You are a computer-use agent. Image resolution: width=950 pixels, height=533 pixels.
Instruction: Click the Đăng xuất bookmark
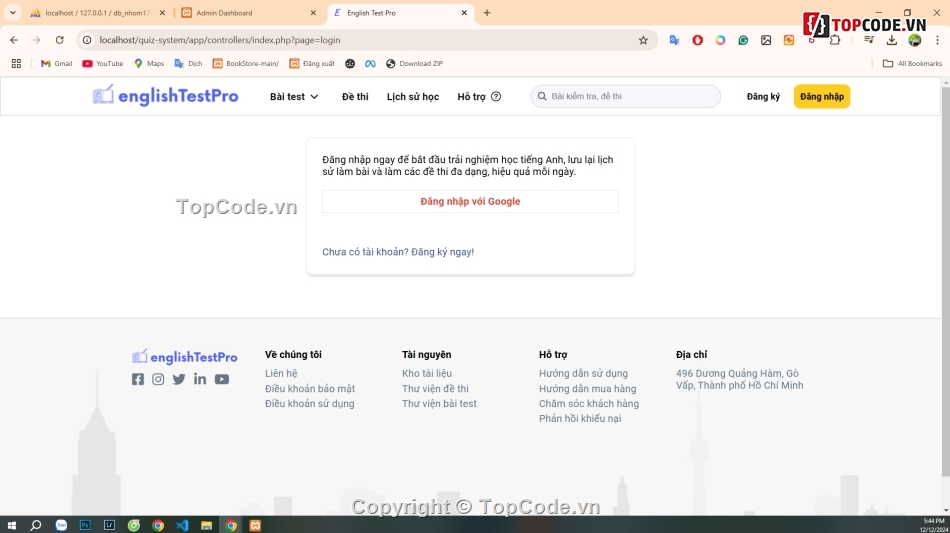pyautogui.click(x=312, y=64)
